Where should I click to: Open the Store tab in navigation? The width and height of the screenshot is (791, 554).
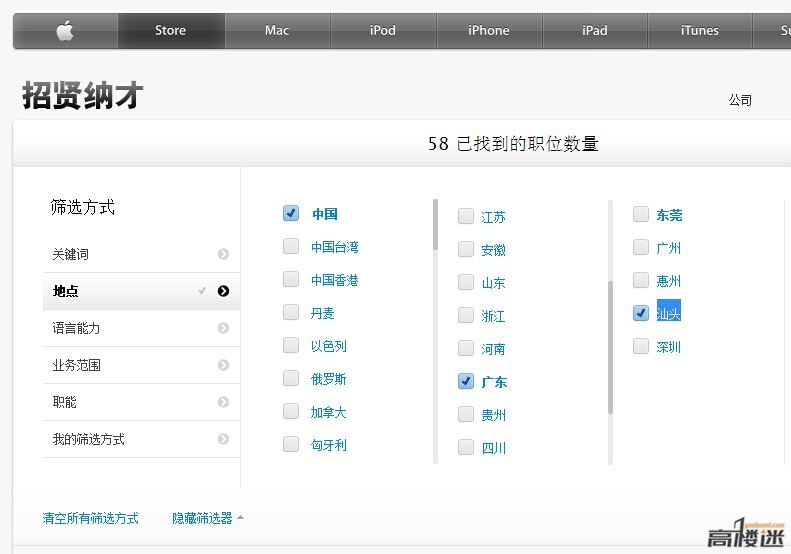coord(171,31)
